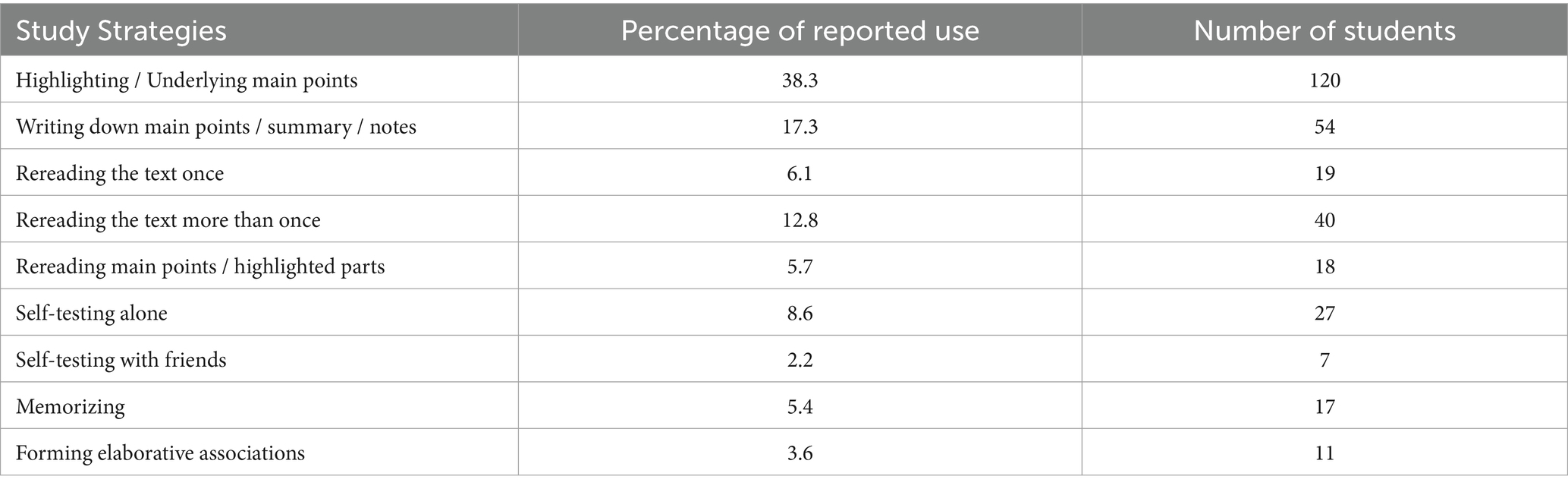Click the Percentage of reported use header
1568x489 pixels.
coord(800,31)
